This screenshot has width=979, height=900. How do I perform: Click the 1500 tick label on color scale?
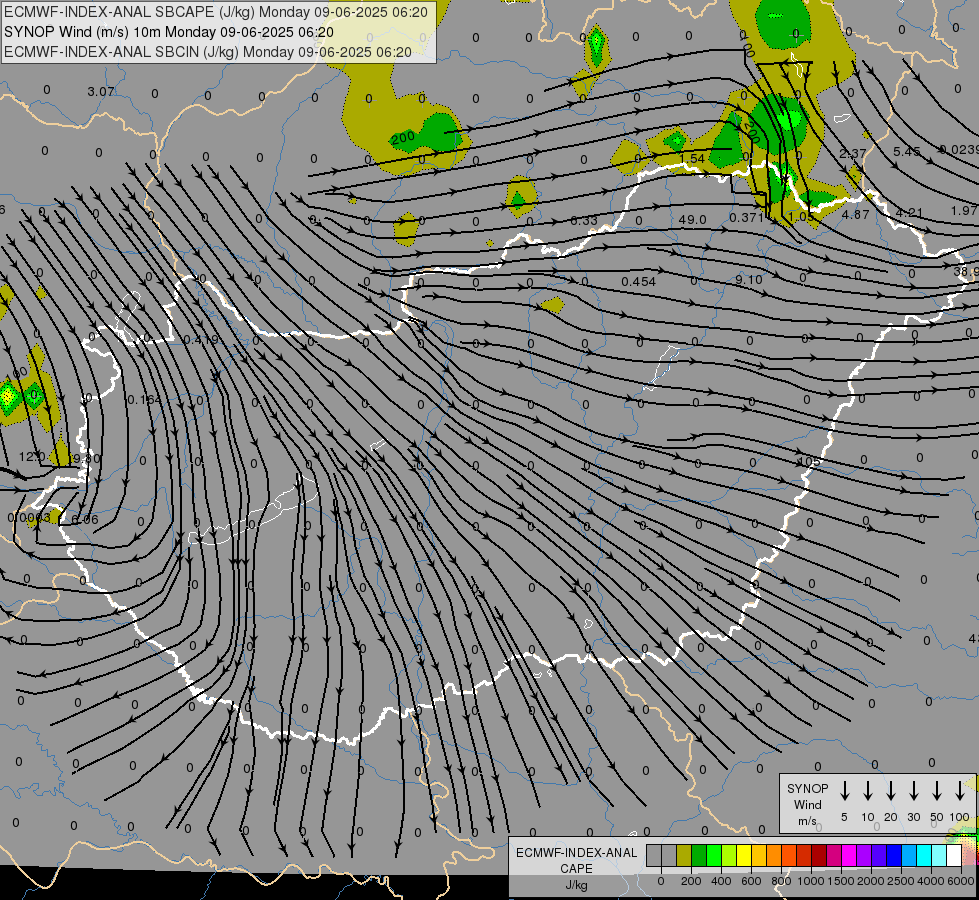point(840,881)
